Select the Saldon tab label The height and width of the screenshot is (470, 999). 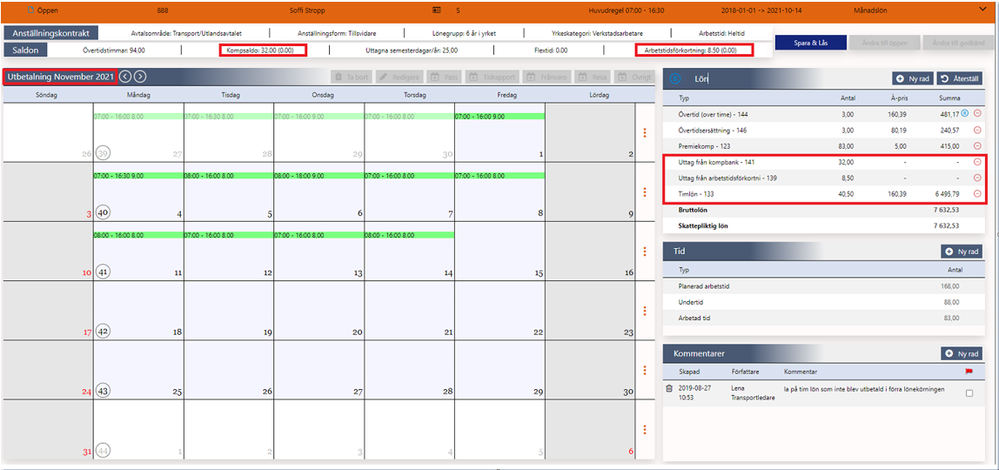coord(25,50)
